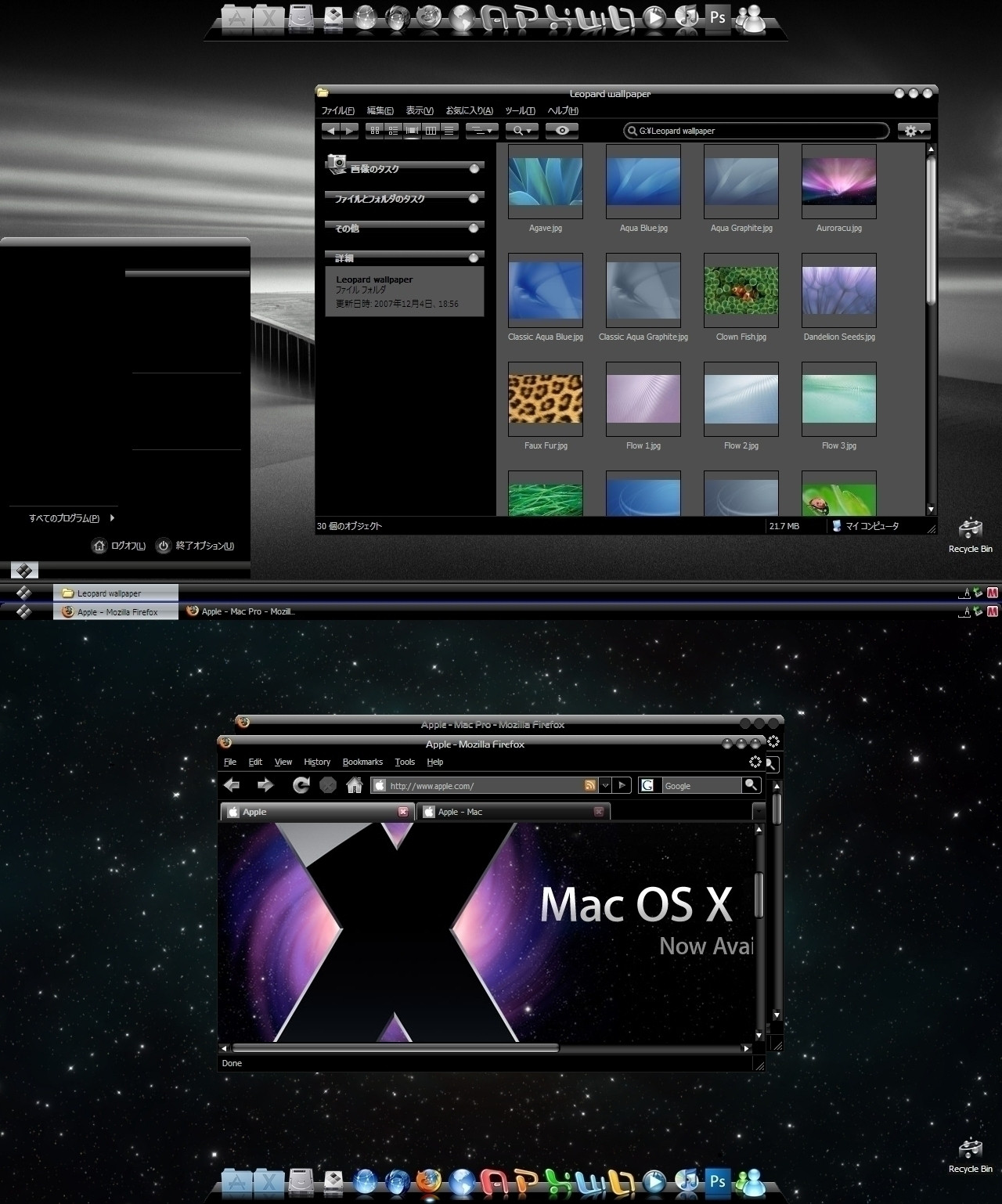The height and width of the screenshot is (1204, 1002).
Task: Click the Go arrow next to URL bar
Action: pos(622,785)
